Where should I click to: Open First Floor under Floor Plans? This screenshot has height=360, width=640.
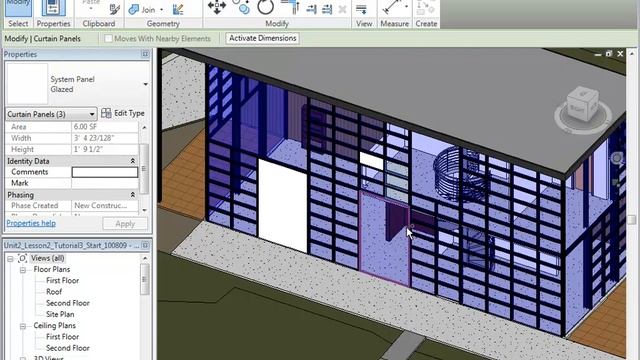[x=62, y=281]
